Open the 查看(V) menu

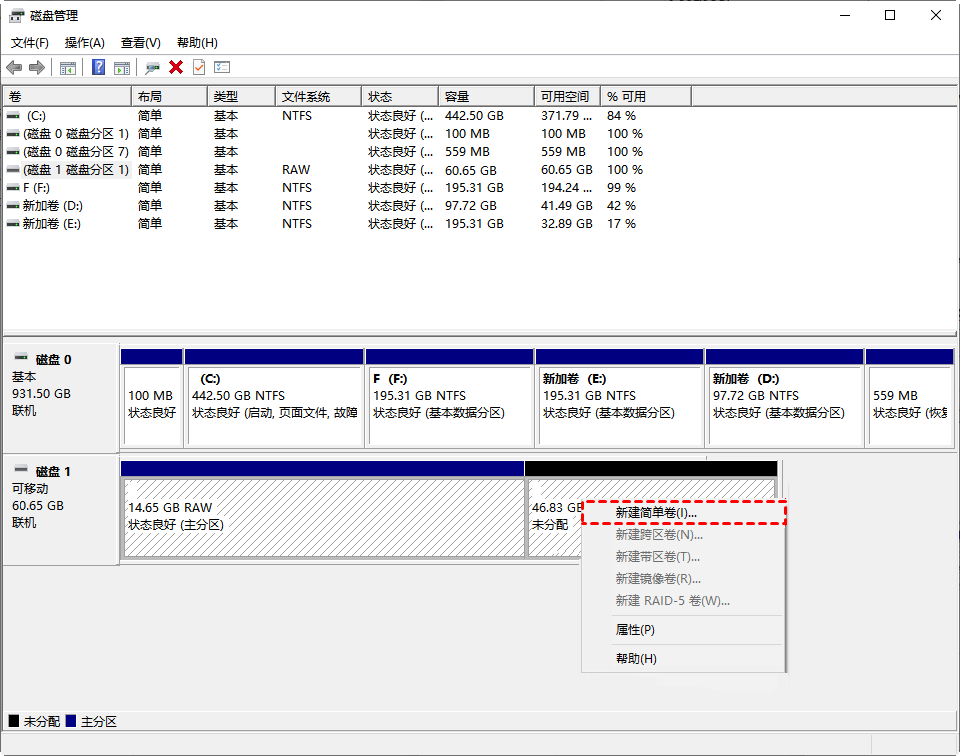coord(141,43)
